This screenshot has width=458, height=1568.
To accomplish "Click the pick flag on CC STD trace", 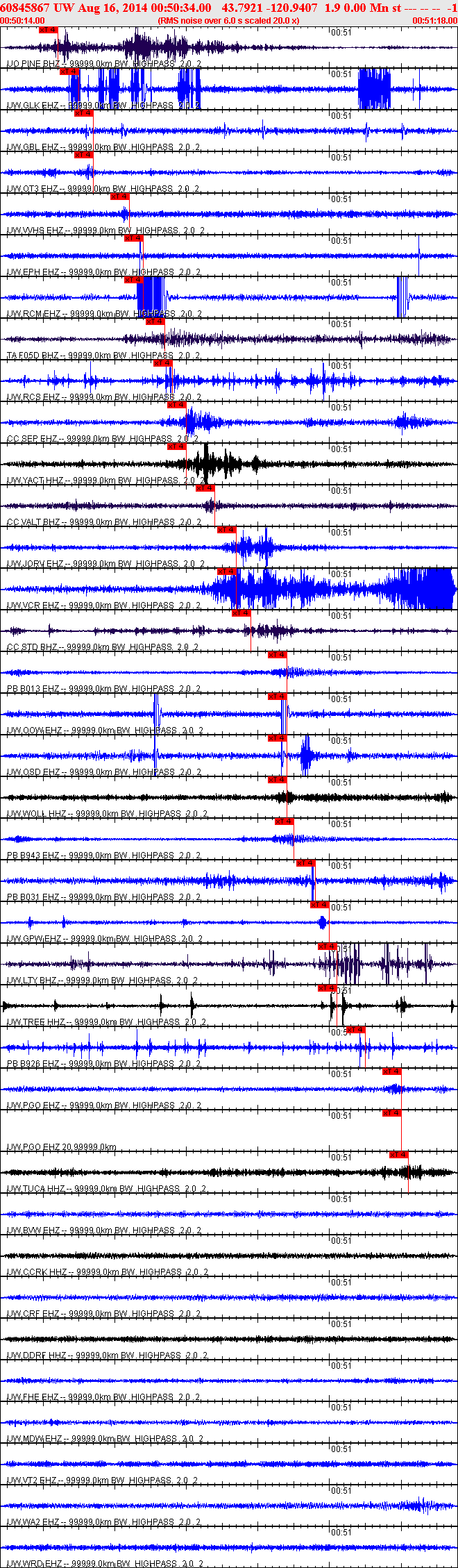I will (x=241, y=613).
